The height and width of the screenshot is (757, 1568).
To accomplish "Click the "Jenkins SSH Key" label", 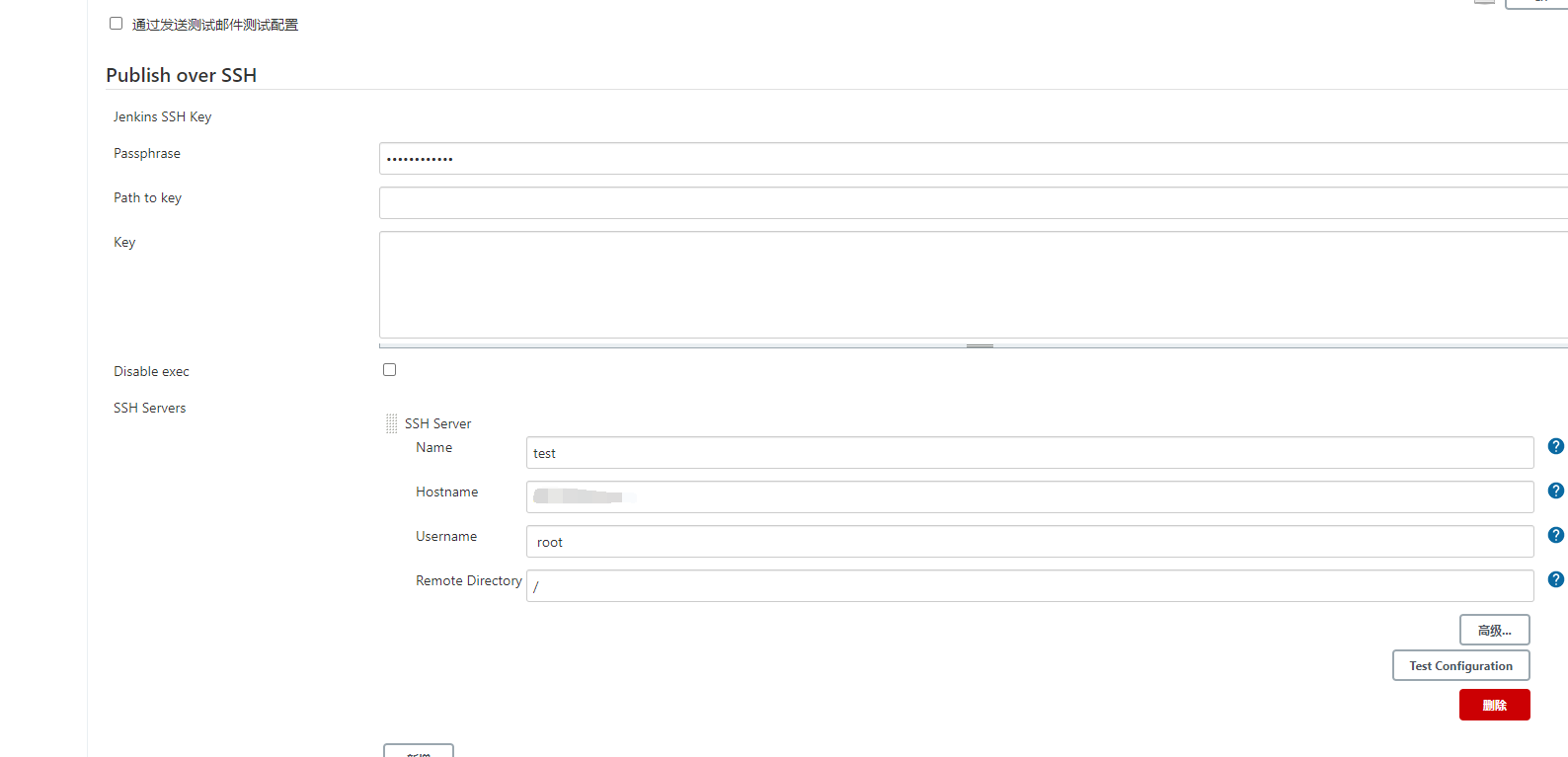I will tap(162, 116).
